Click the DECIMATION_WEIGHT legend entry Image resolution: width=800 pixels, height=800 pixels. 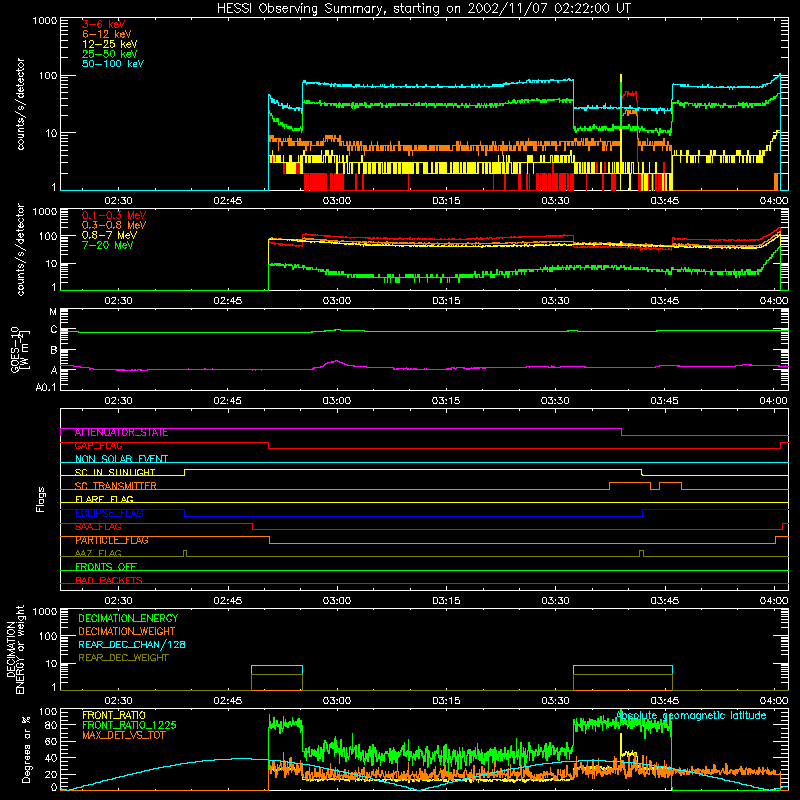(x=127, y=631)
